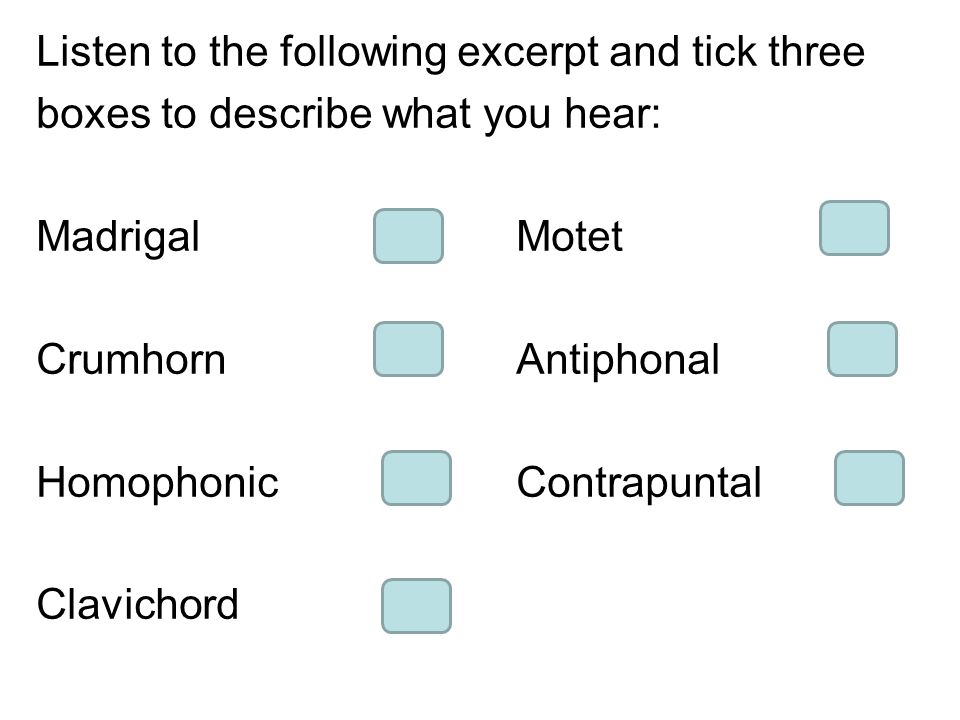Click the Madrigal label text
Image resolution: width=960 pixels, height=720 pixels.
pyautogui.click(x=118, y=237)
